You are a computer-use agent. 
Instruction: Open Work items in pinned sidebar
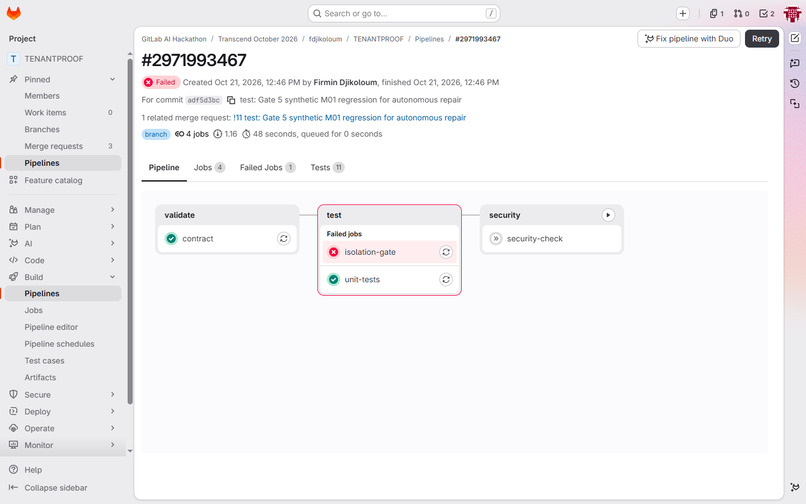63,113
